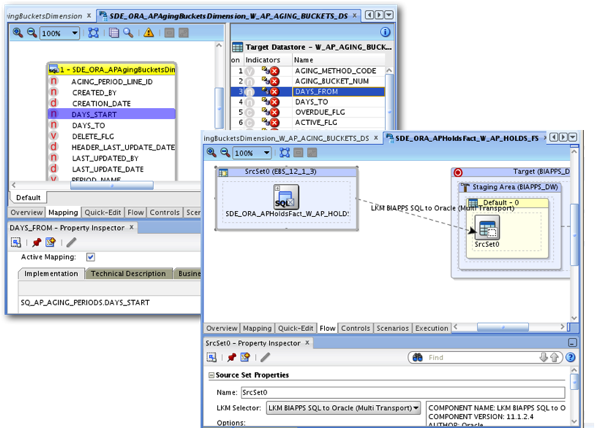Image resolution: width=600 pixels, height=428 pixels.
Task: Toggle the Active Mapping checkbox
Action: 90,257
